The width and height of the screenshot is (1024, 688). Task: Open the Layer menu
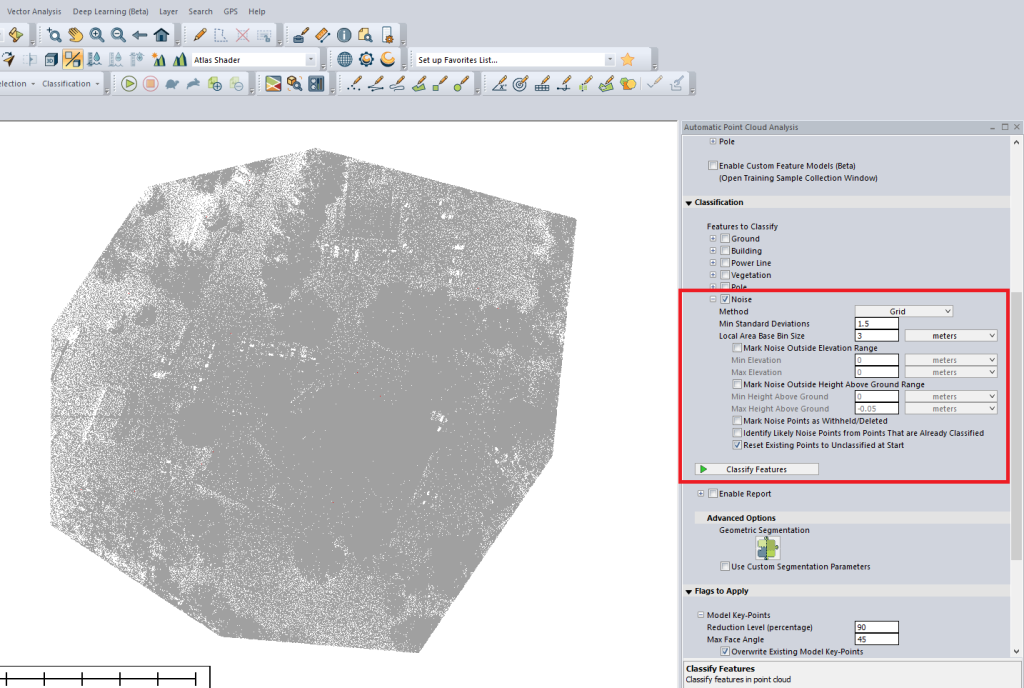click(x=168, y=11)
